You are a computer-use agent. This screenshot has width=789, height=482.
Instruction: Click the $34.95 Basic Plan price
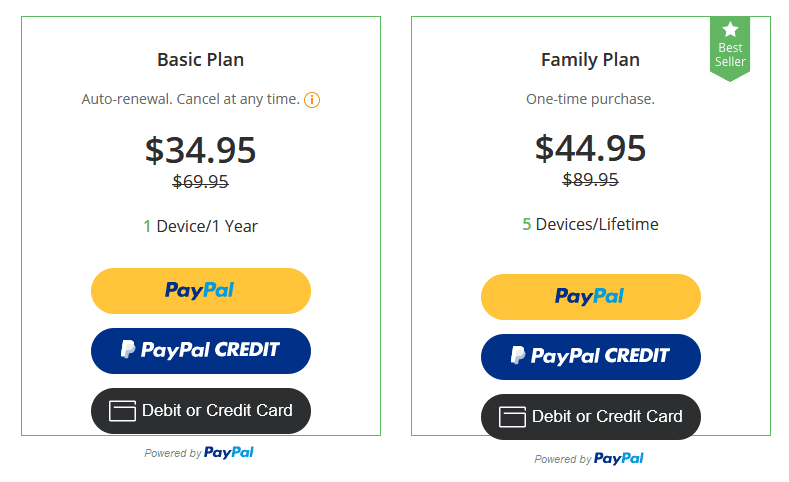[200, 150]
